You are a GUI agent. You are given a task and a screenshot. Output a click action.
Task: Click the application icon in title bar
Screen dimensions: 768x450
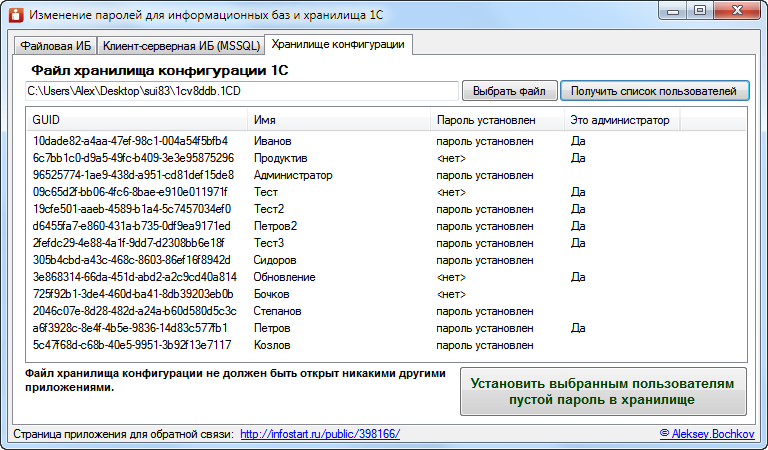click(16, 15)
